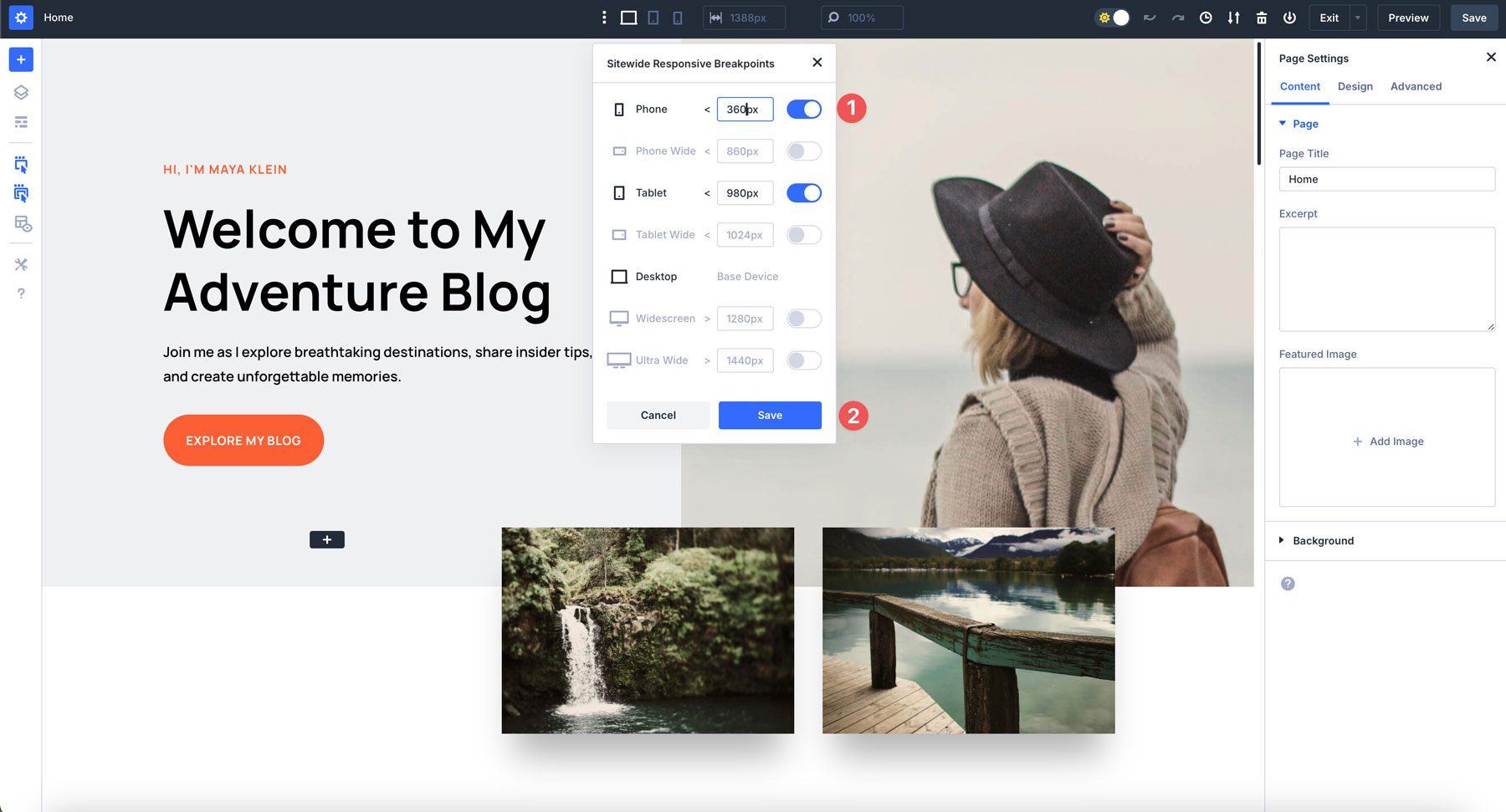This screenshot has height=812, width=1506.
Task: Switch to the Design tab in Page Settings
Action: [1355, 86]
